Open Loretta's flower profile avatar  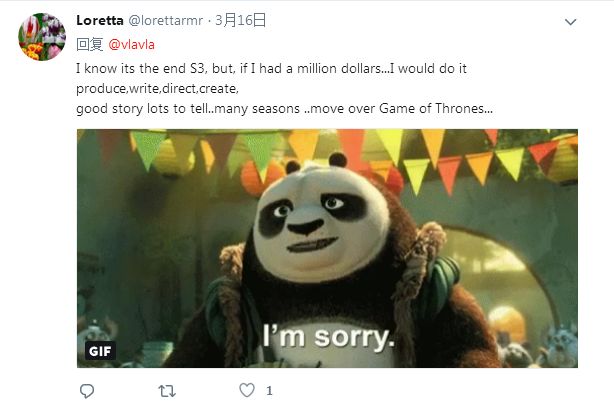(x=42, y=37)
